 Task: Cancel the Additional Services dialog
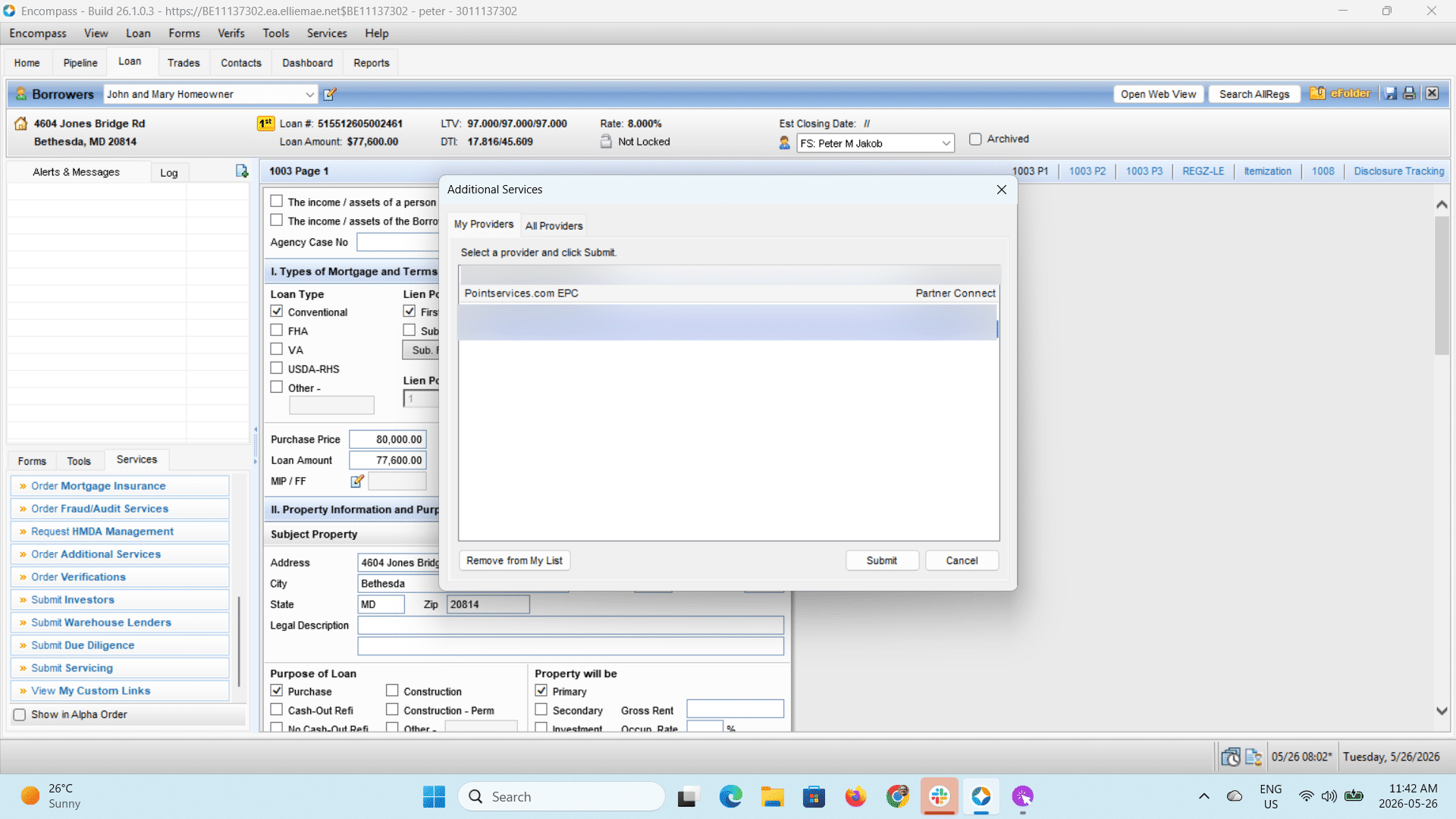[x=962, y=560]
